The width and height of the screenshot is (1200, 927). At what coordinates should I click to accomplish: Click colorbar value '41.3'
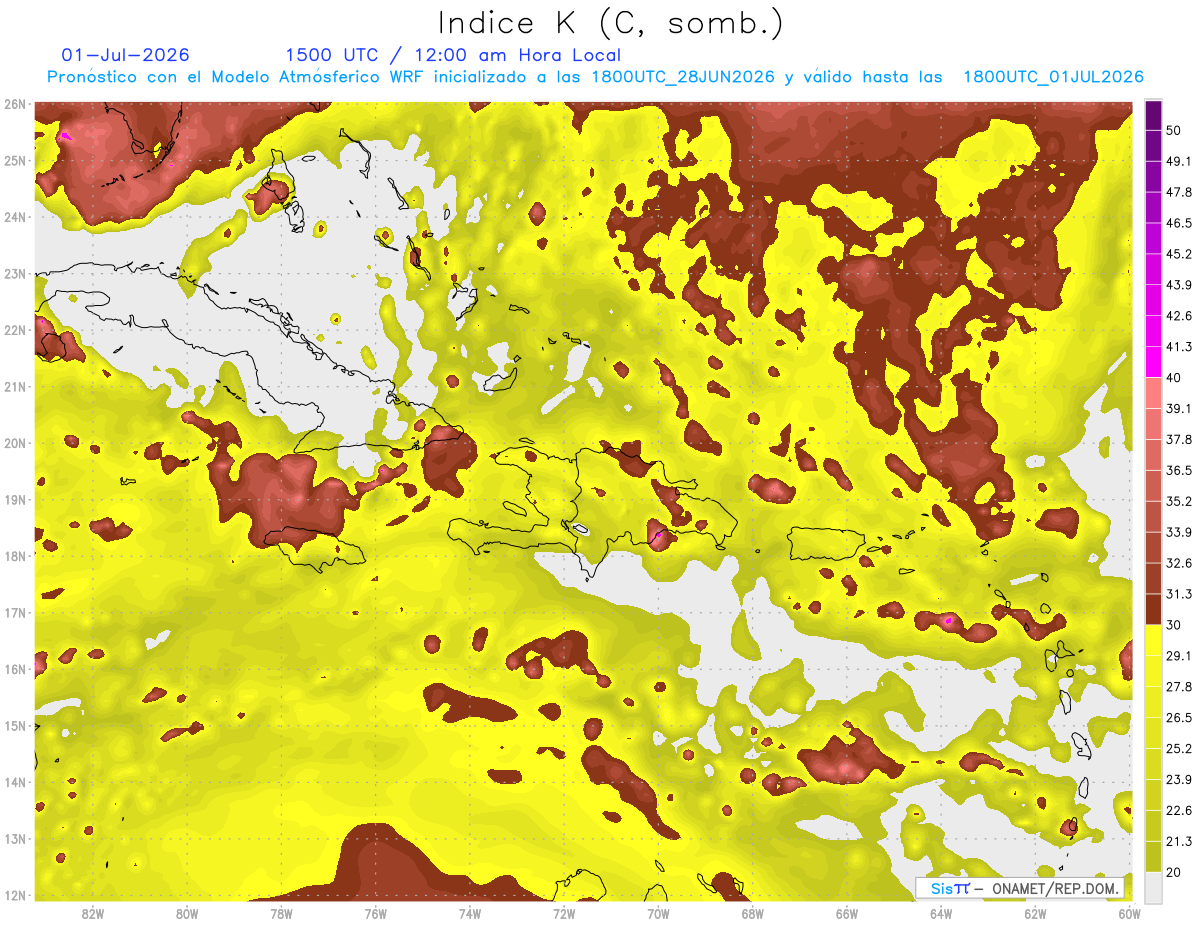click(x=1179, y=346)
